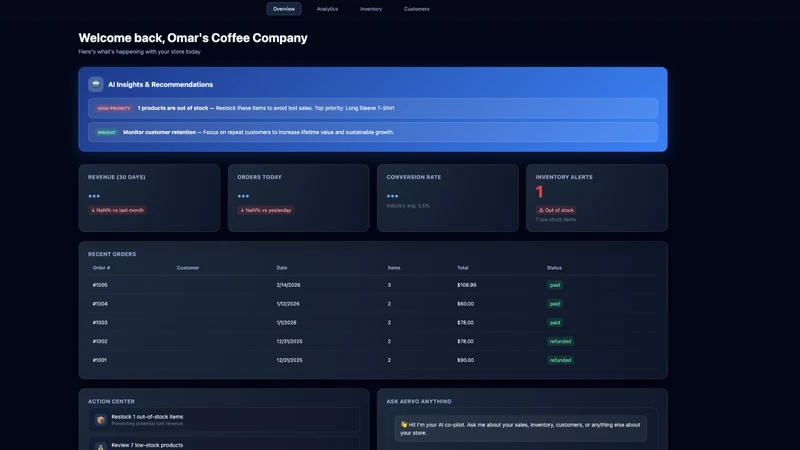
Task: Click the refunded status of order #1001
Action: pos(560,360)
